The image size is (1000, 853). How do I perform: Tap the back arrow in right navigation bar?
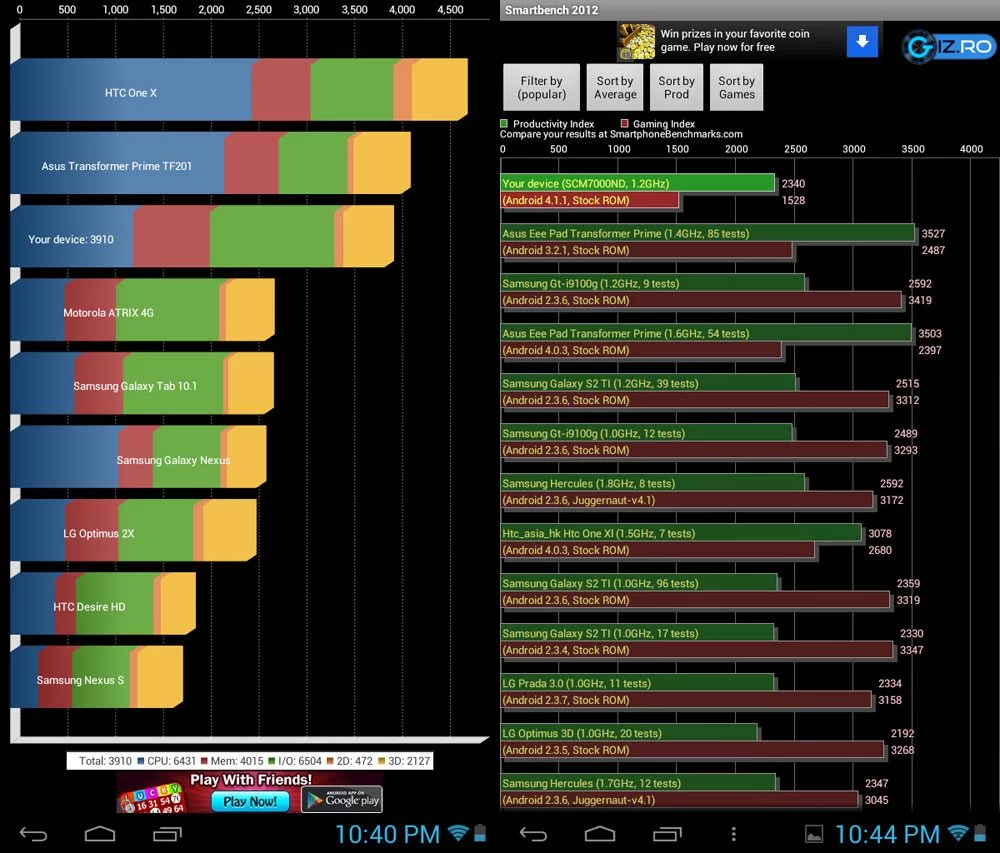(533, 834)
